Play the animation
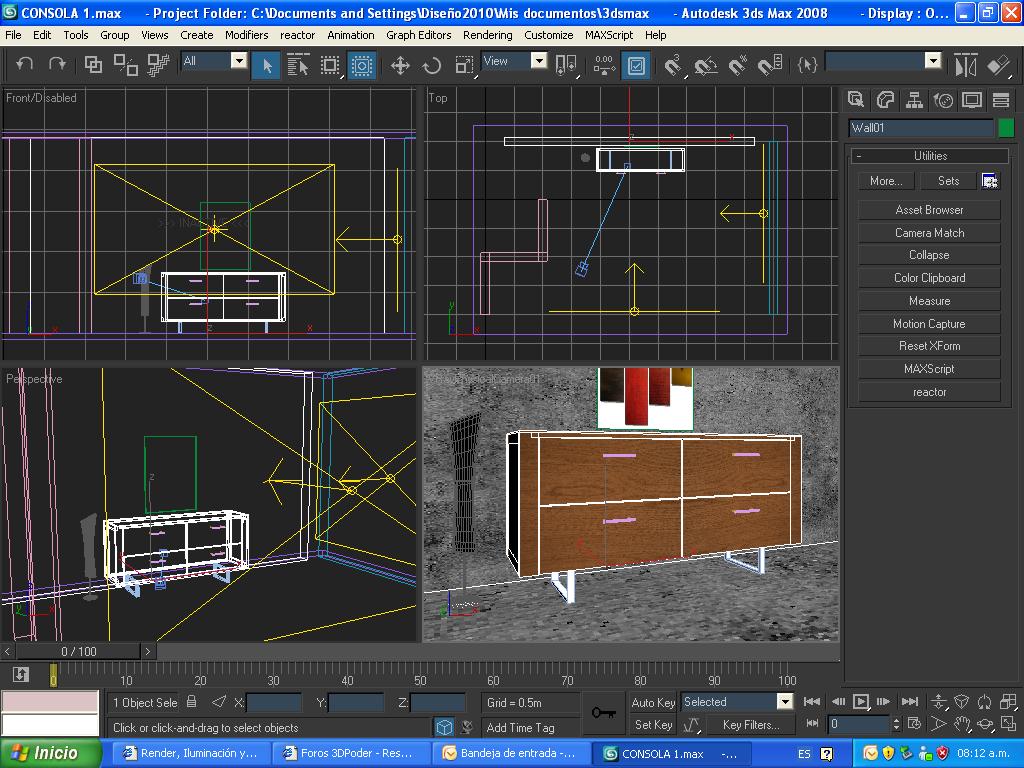 pyautogui.click(x=860, y=702)
